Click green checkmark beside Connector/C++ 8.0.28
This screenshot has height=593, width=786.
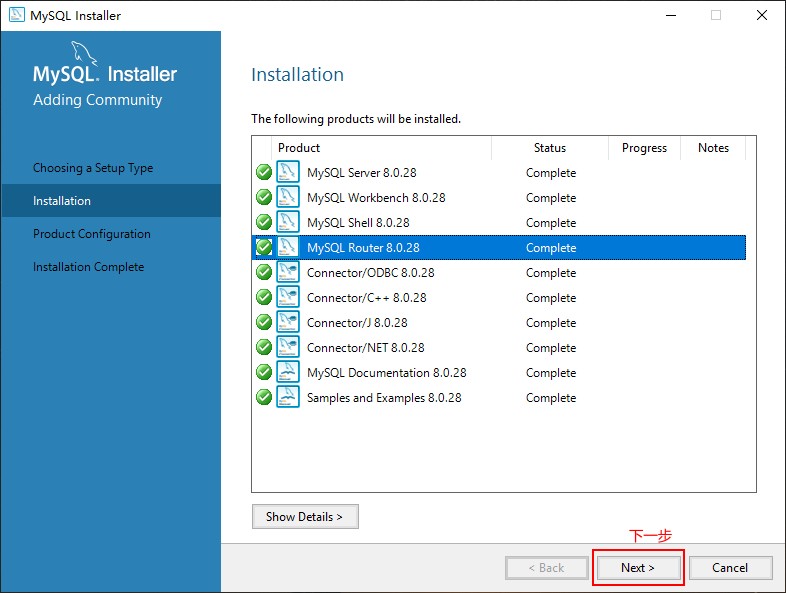point(264,297)
